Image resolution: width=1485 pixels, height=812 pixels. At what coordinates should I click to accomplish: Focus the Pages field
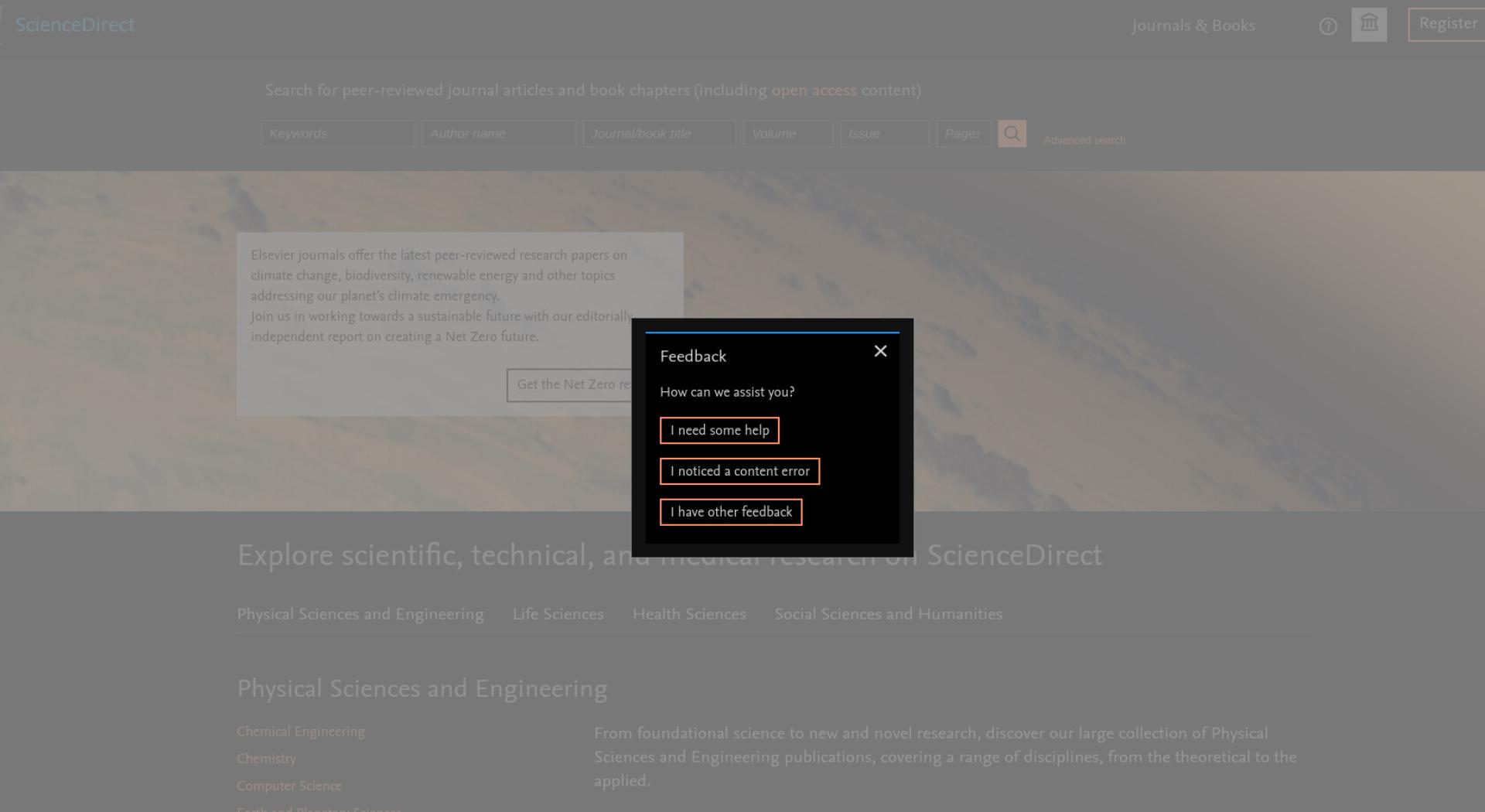pos(964,134)
